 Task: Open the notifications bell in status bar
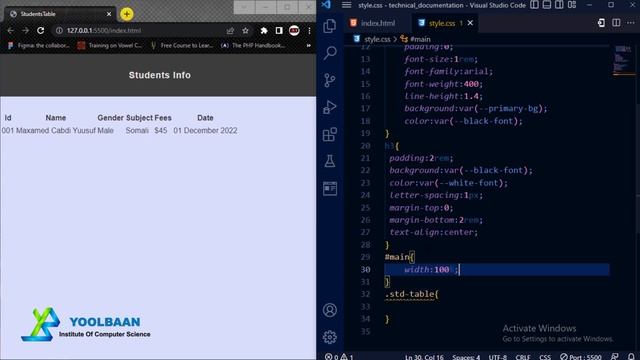click(x=631, y=357)
